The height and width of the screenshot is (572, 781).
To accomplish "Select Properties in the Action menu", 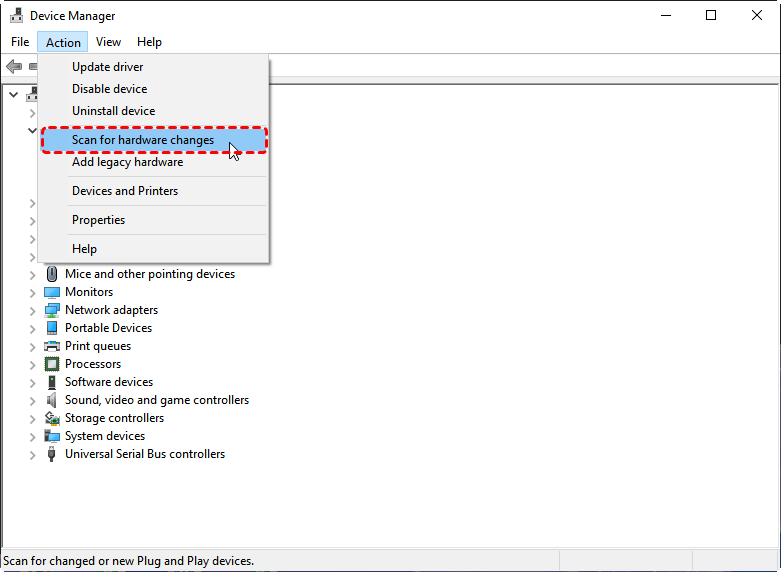I will click(98, 220).
